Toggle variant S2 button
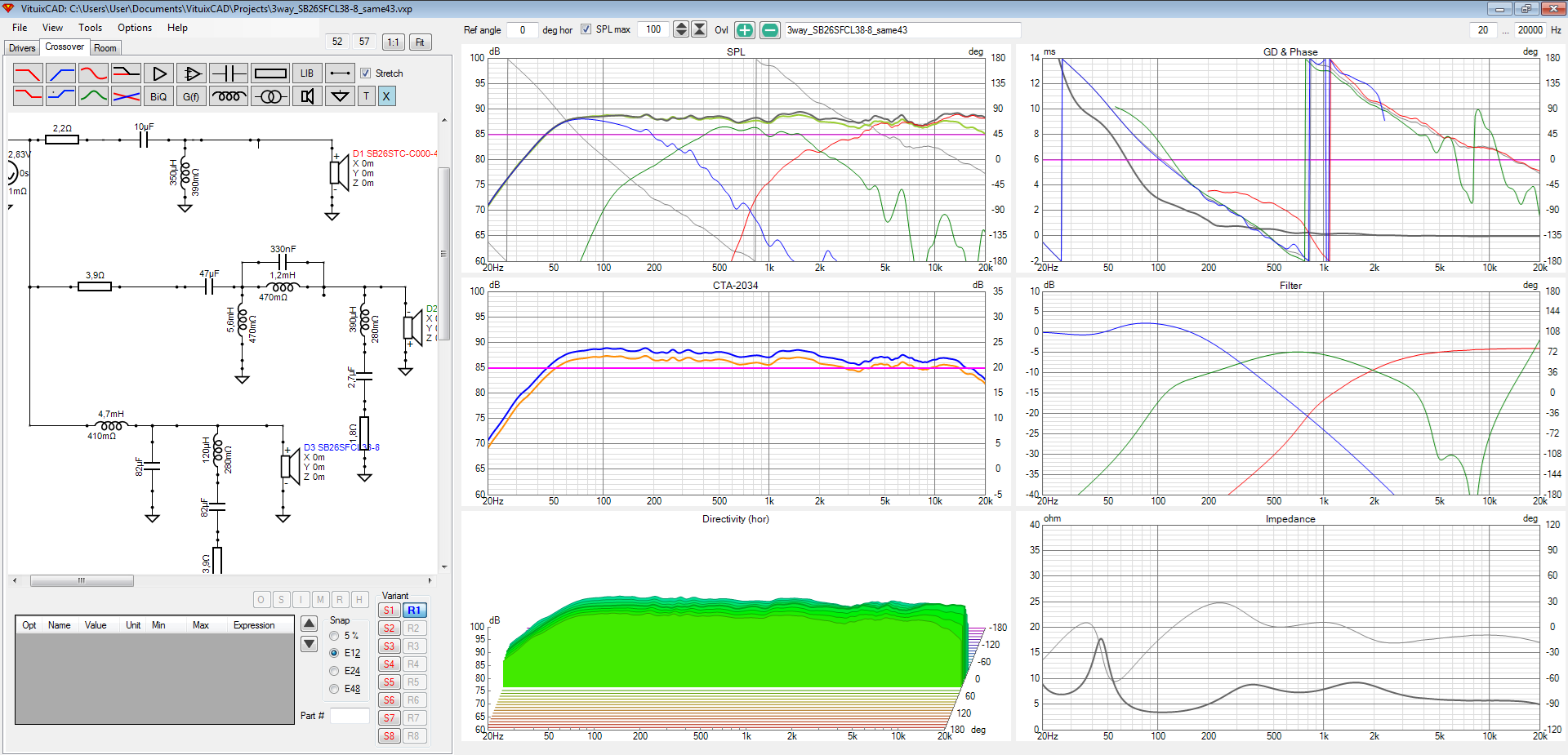The image size is (1568, 755). click(390, 628)
